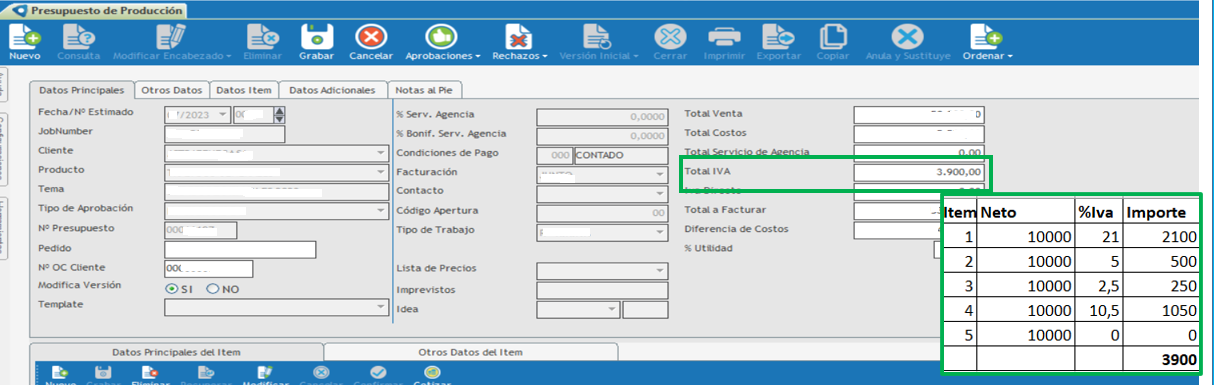Click the Anula y Sustituye icon

[907, 37]
